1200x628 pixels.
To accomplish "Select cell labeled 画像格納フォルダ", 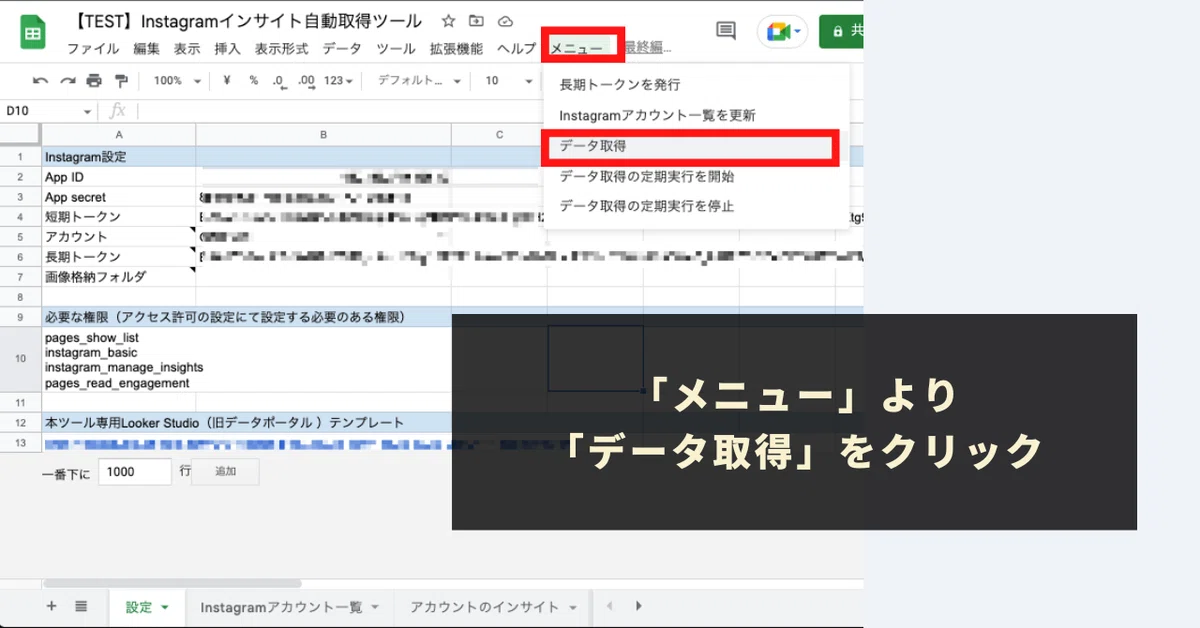I will 119,277.
